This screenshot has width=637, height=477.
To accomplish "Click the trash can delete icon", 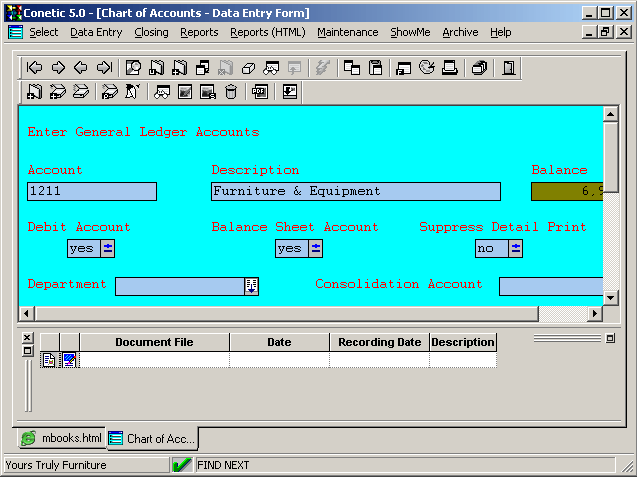I will coord(231,92).
